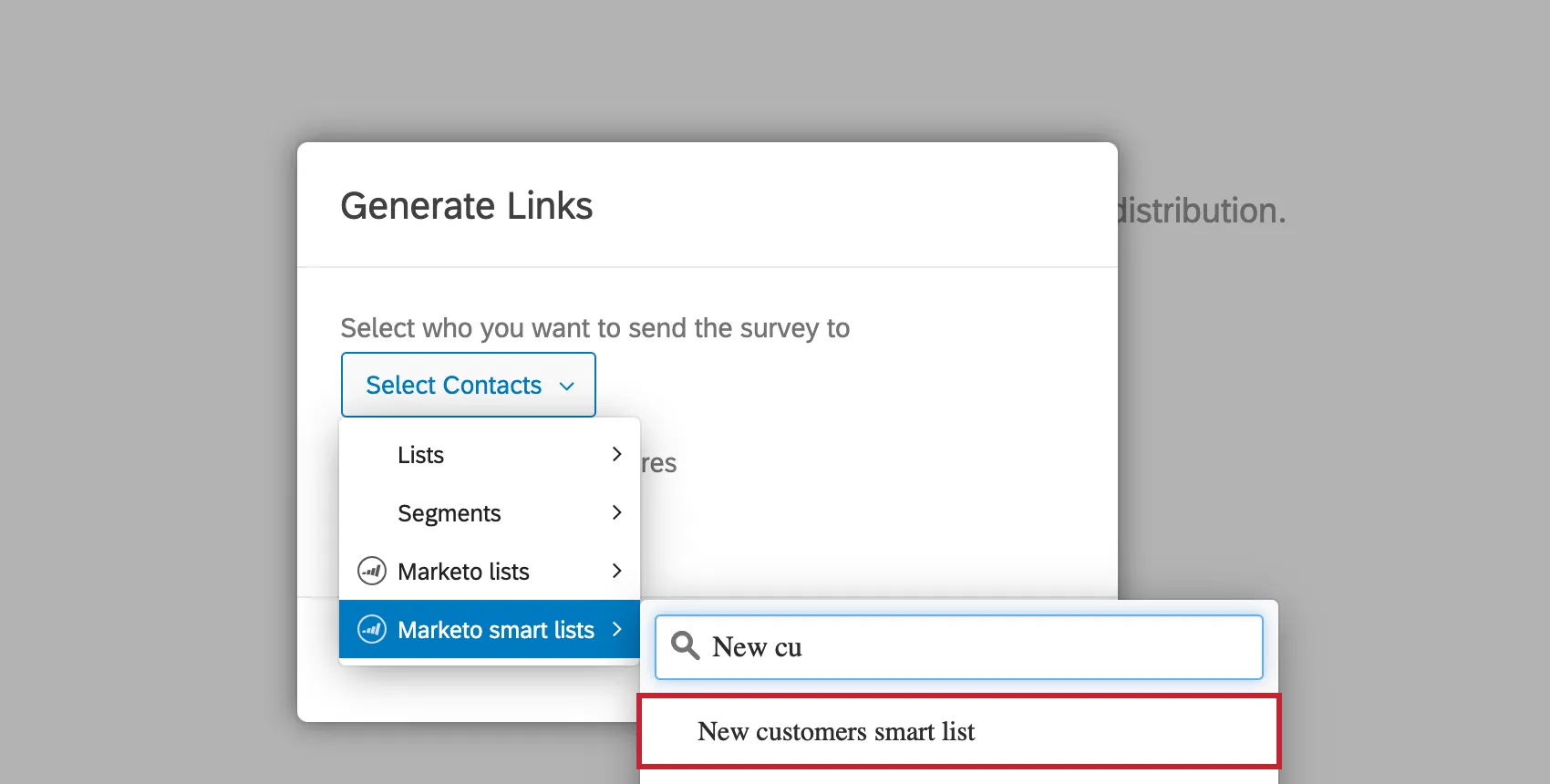This screenshot has height=784, width=1550.
Task: Expand the Segments submenu arrow
Action: (x=616, y=512)
